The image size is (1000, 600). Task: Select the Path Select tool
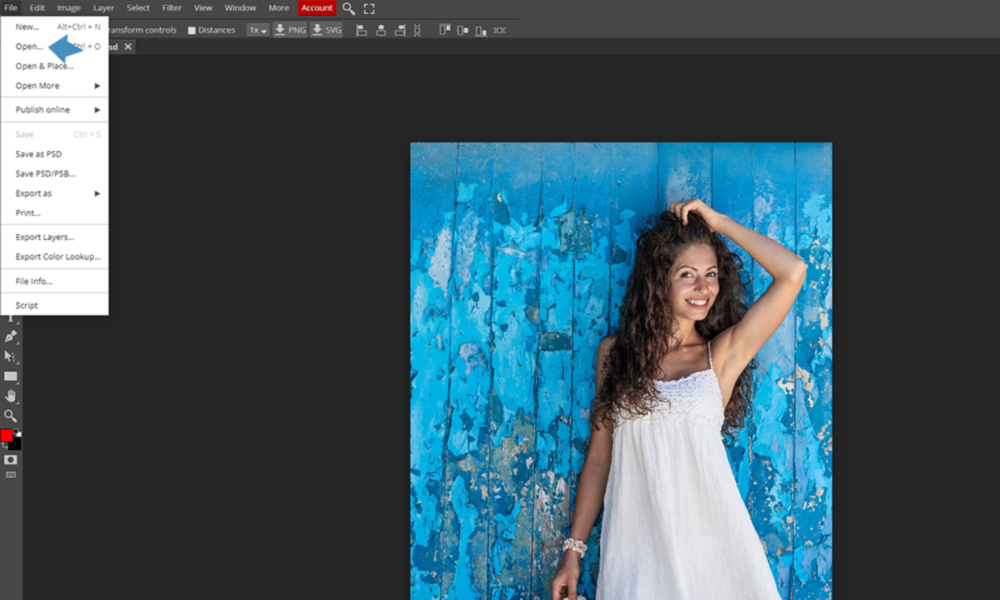(10, 356)
